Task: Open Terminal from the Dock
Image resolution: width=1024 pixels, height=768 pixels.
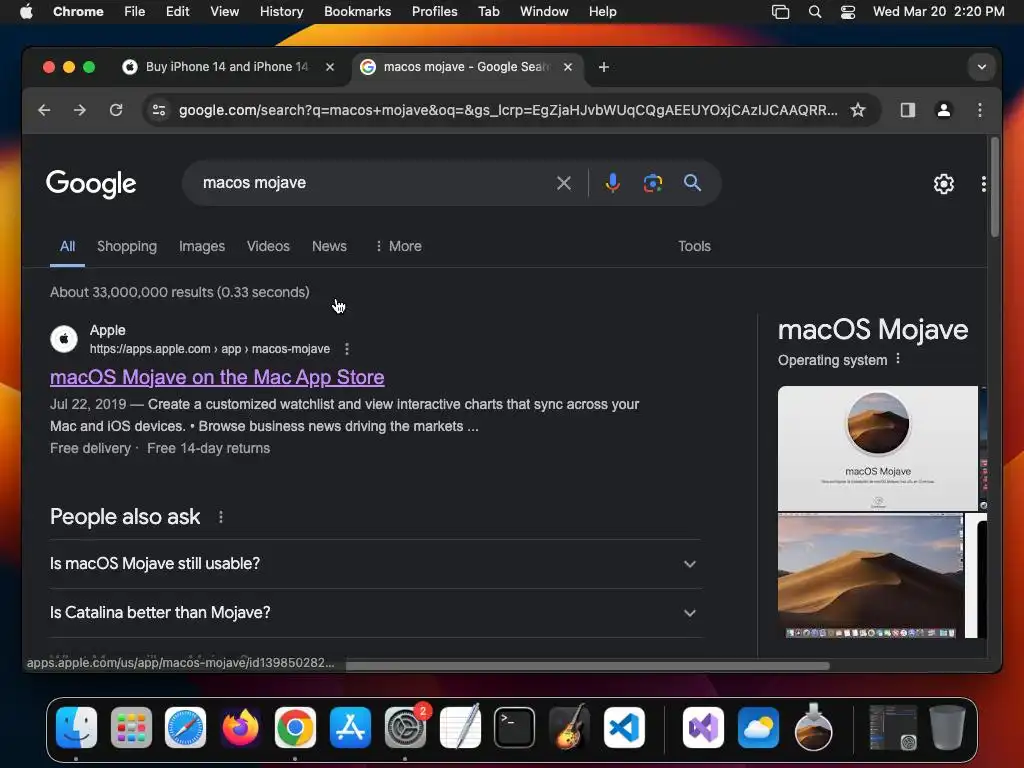Action: 515,728
